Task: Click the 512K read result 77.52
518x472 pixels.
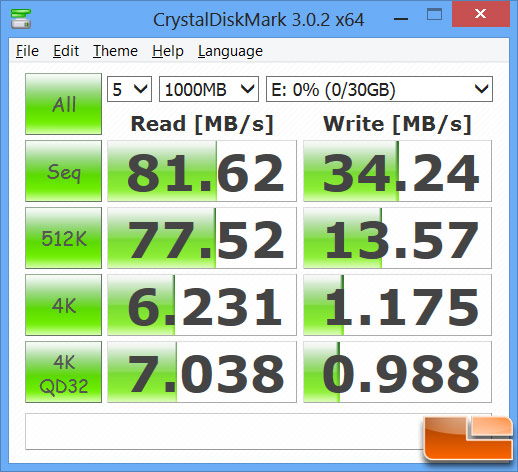Action: tap(202, 238)
